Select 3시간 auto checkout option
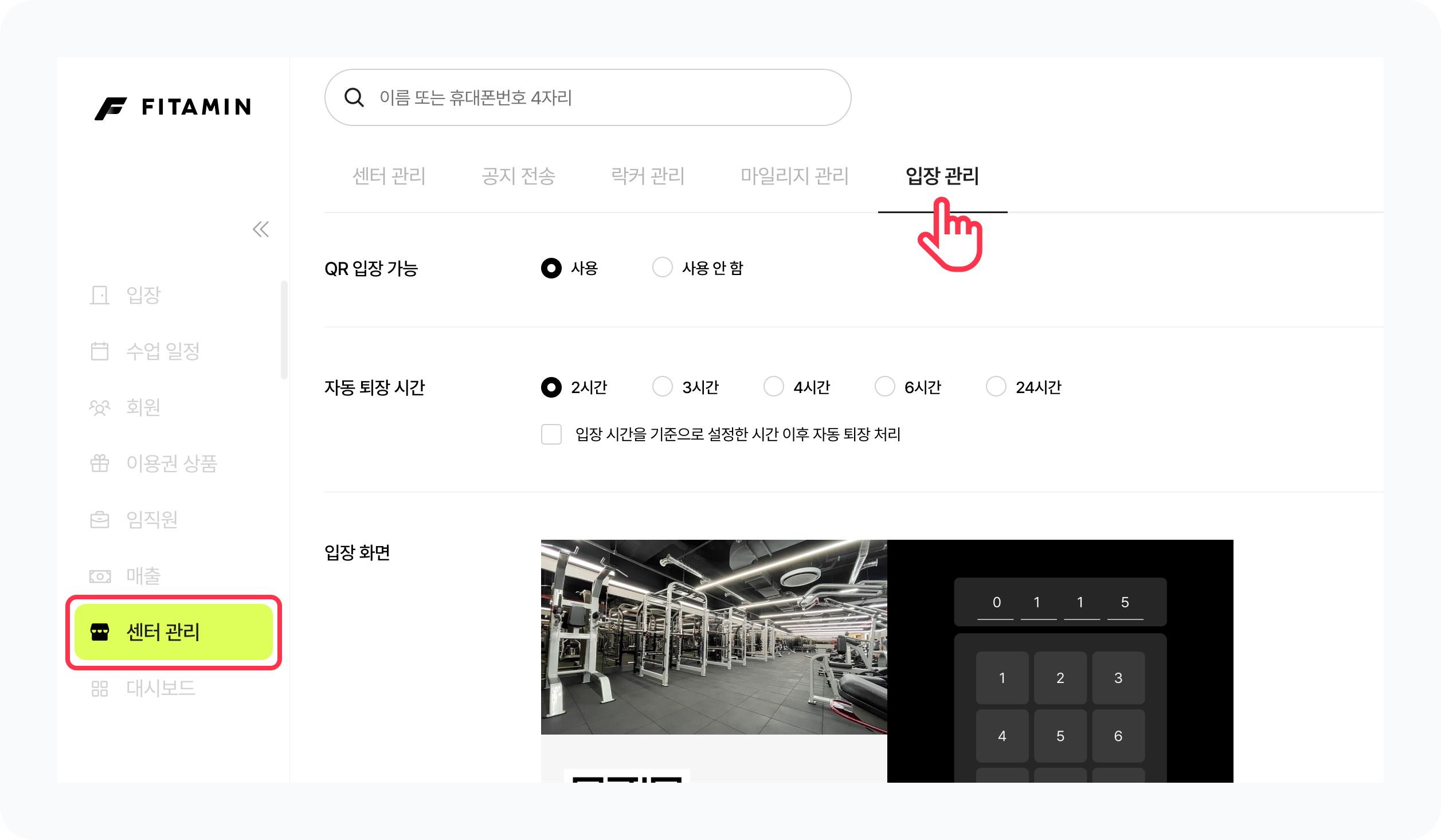Viewport: 1441px width, 840px height. coord(662,387)
